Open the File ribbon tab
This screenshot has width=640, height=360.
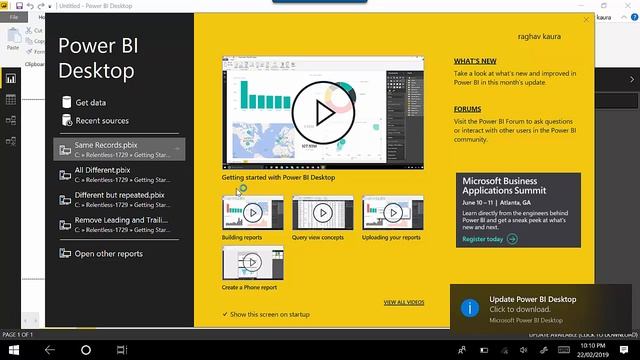14,17
